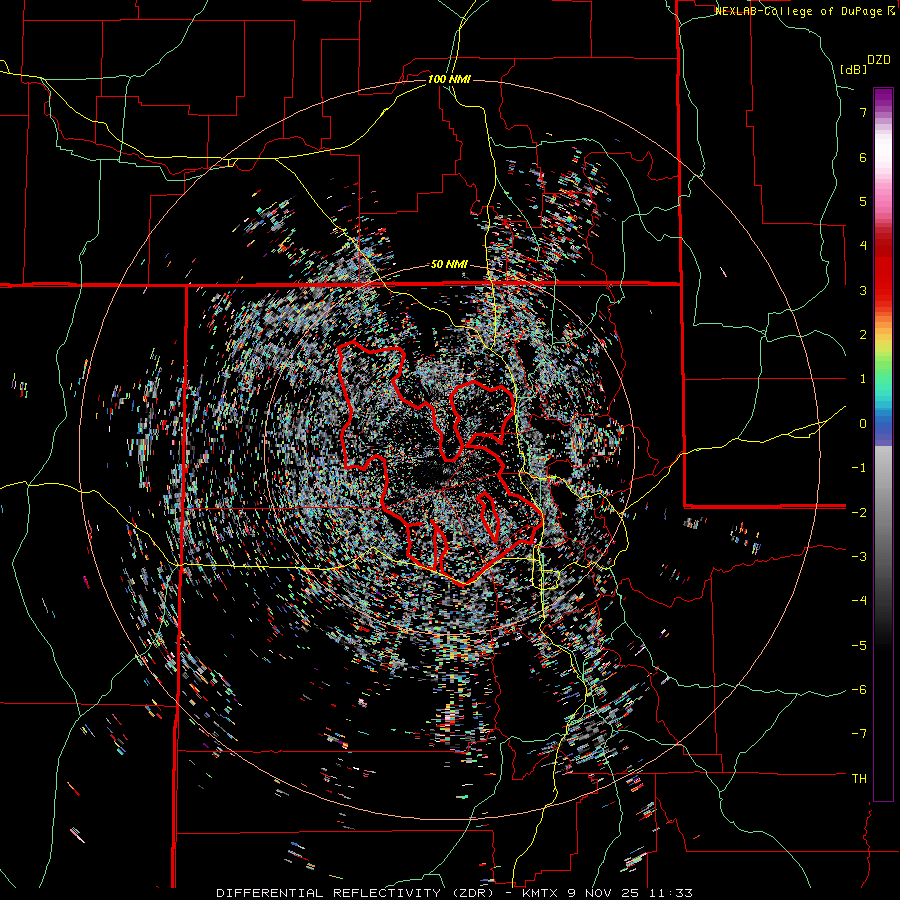Click the DZD legend title
900x900 pixels.
pos(879,60)
